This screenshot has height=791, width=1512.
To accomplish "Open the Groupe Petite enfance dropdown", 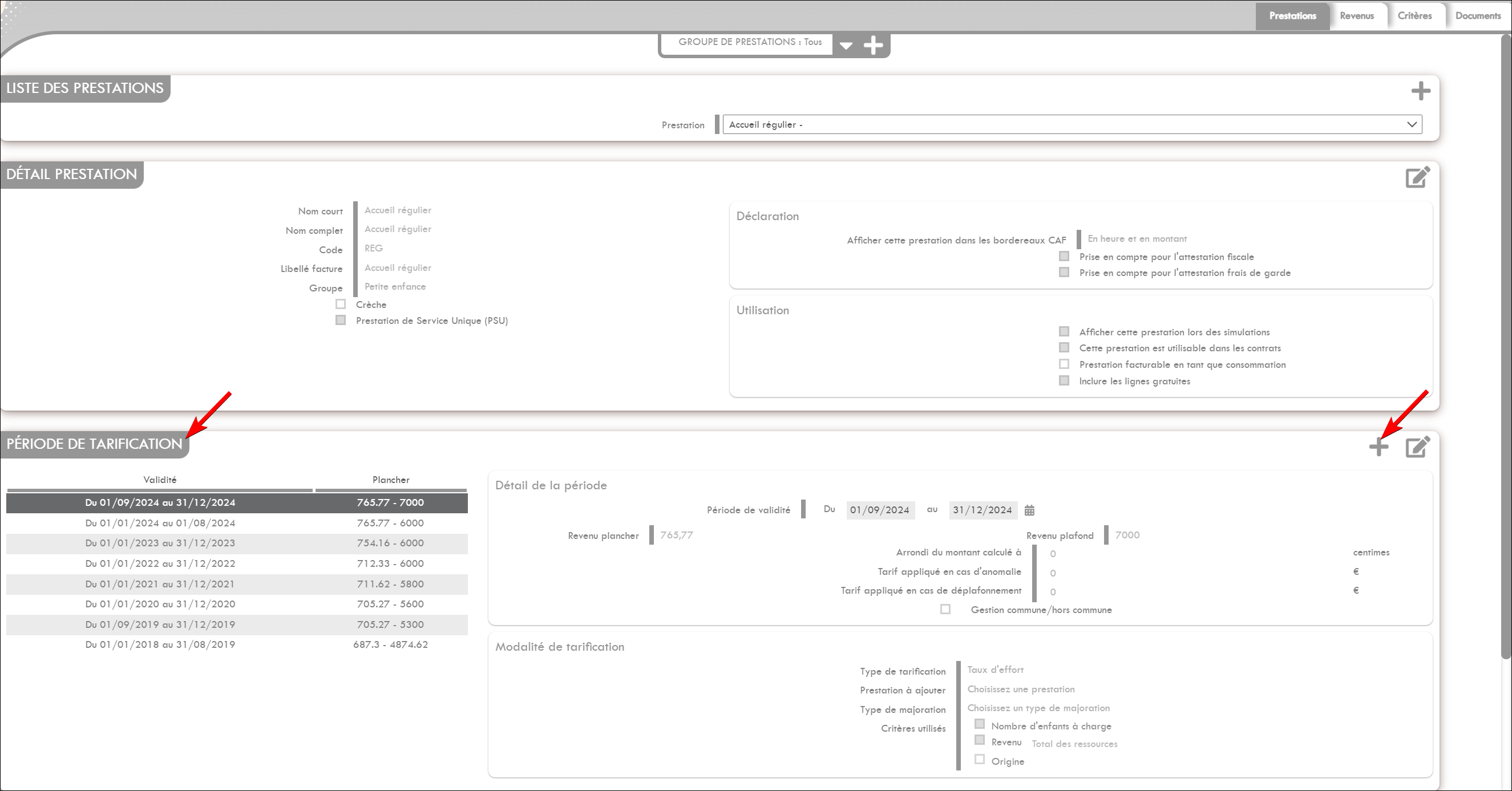I will tap(395, 287).
